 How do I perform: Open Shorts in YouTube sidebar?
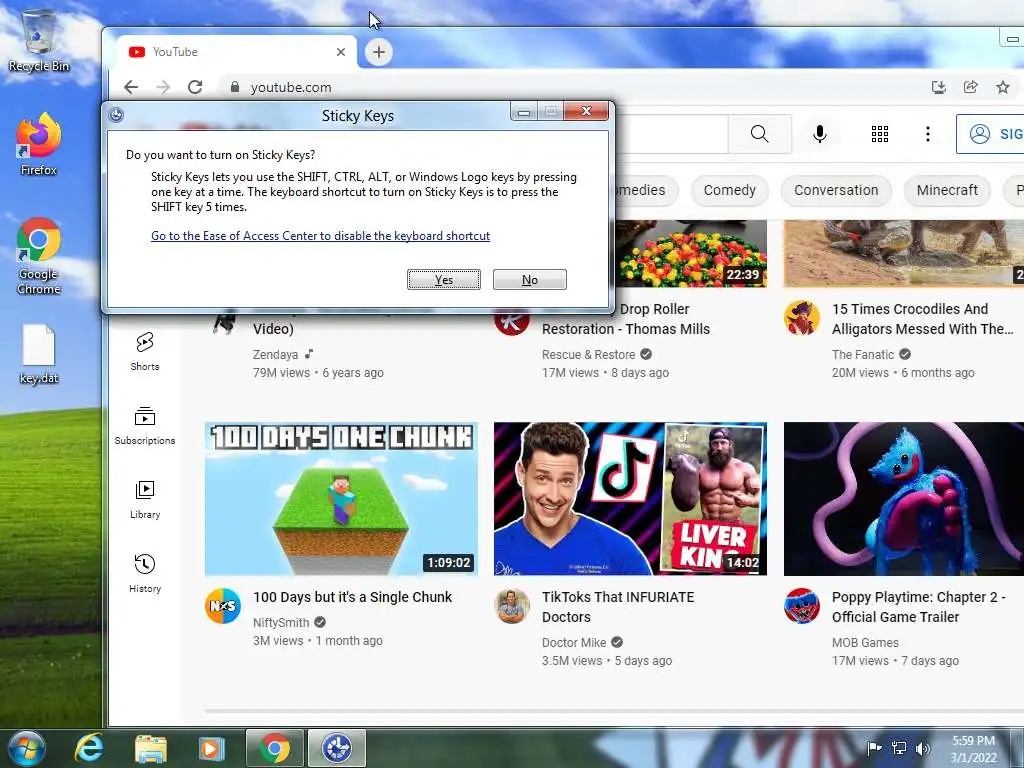click(145, 351)
